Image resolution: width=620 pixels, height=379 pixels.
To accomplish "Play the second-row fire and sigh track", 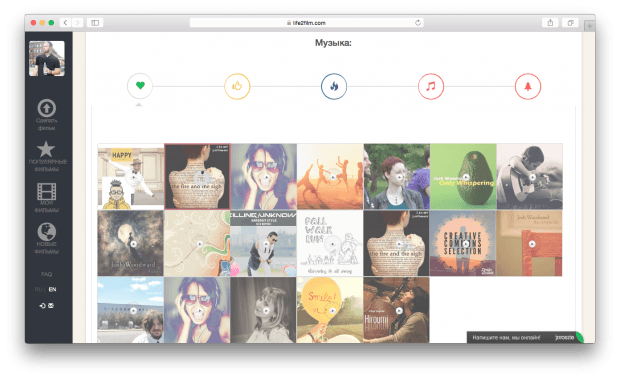I will [x=399, y=243].
